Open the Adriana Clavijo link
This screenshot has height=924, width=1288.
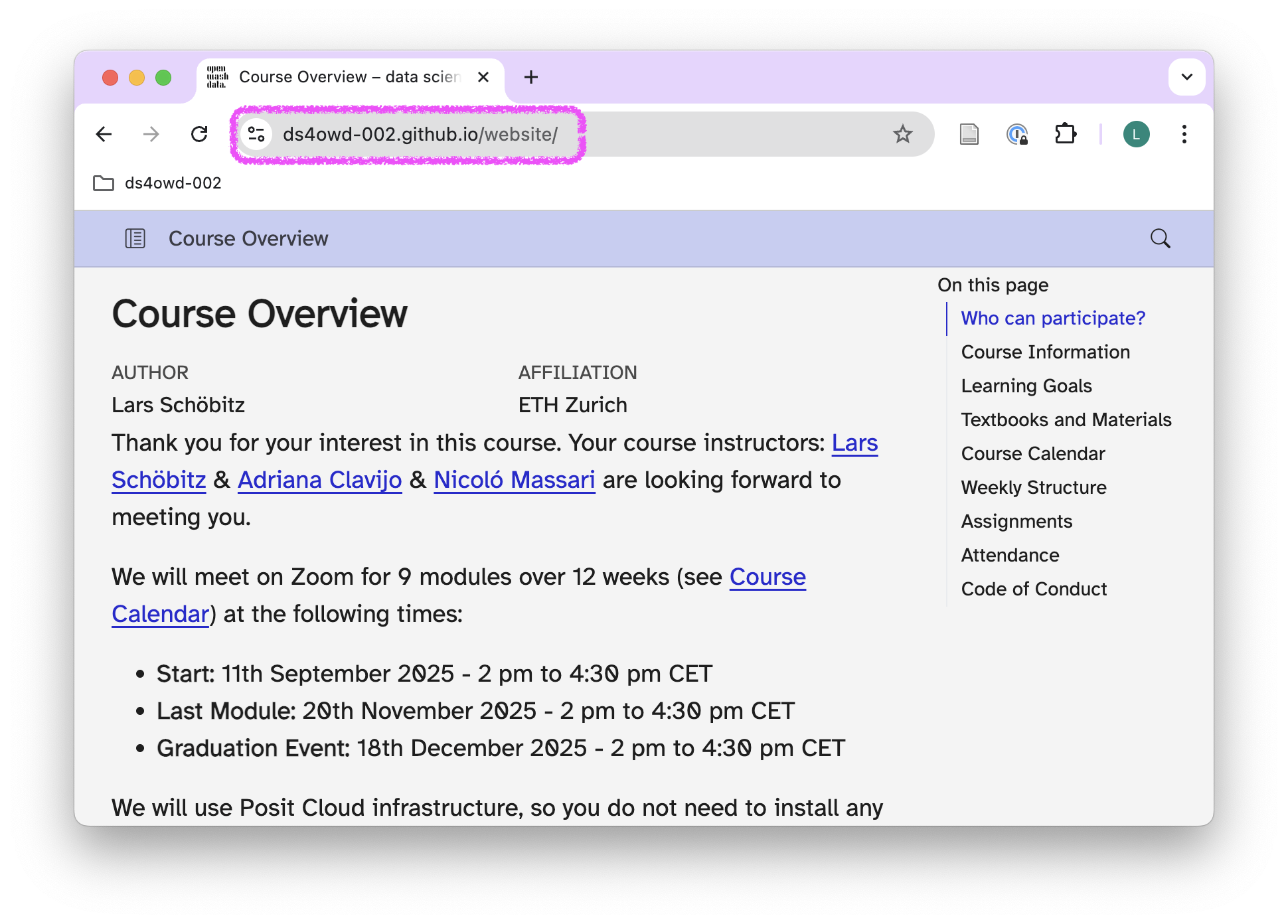tap(319, 480)
